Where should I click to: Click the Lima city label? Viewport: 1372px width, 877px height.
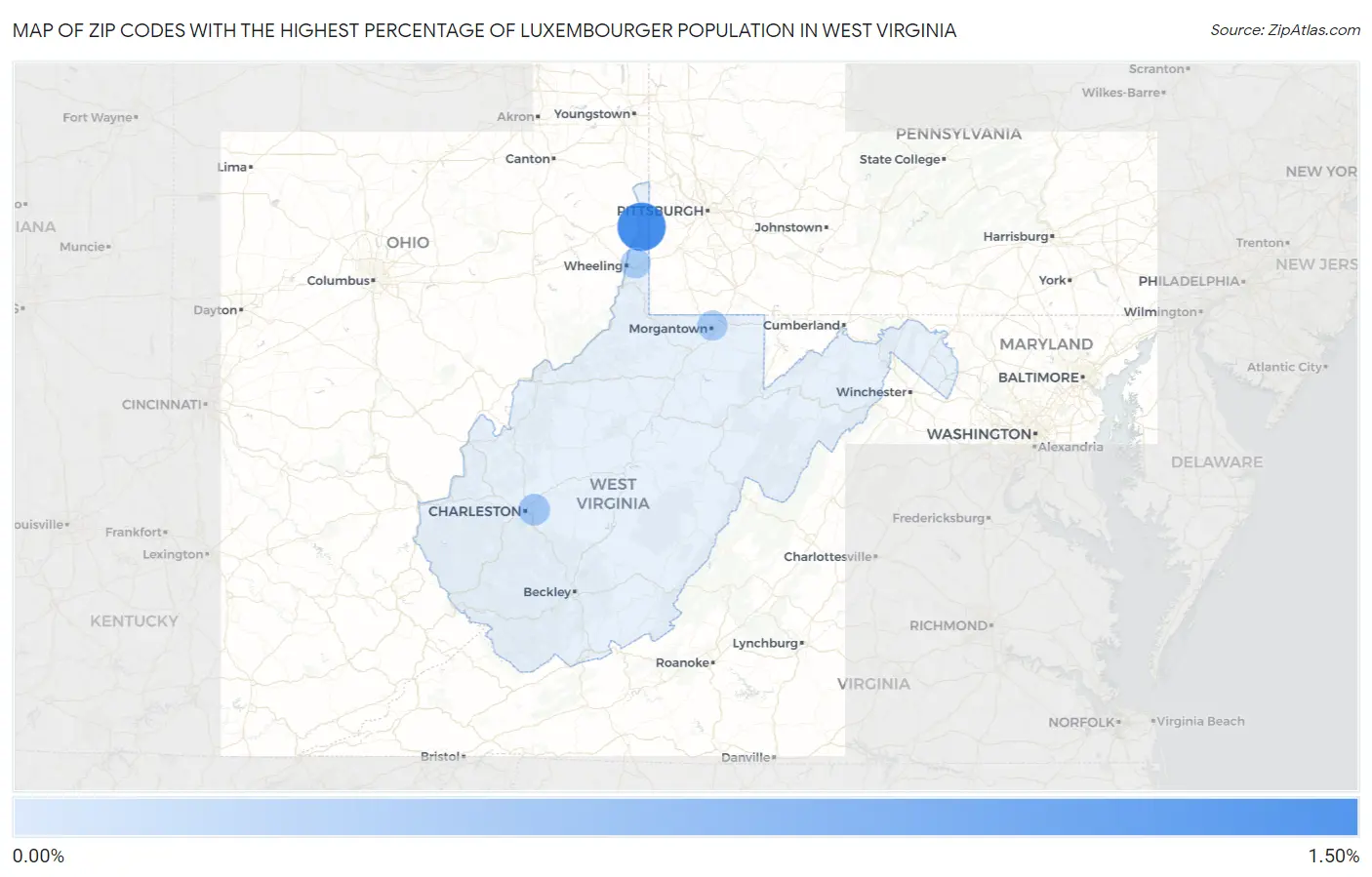232,168
